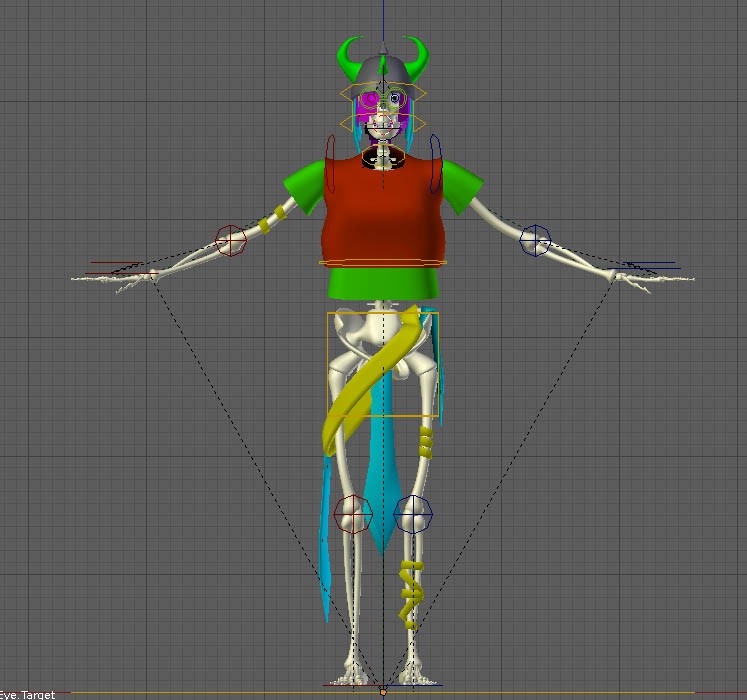Select the red elbow circle control
747x700 pixels.
[x=231, y=240]
